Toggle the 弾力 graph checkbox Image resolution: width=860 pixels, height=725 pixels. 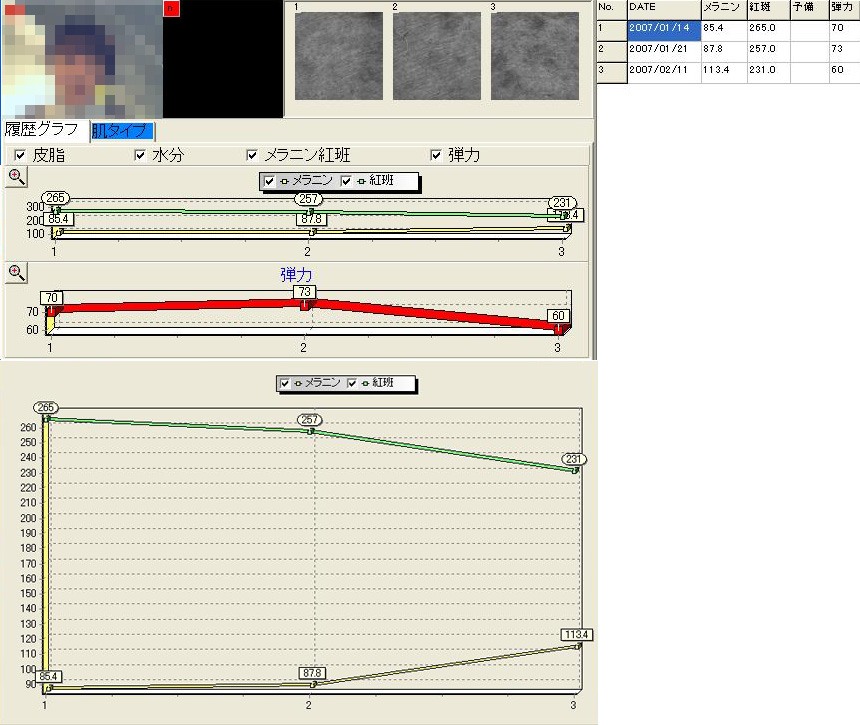(435, 155)
